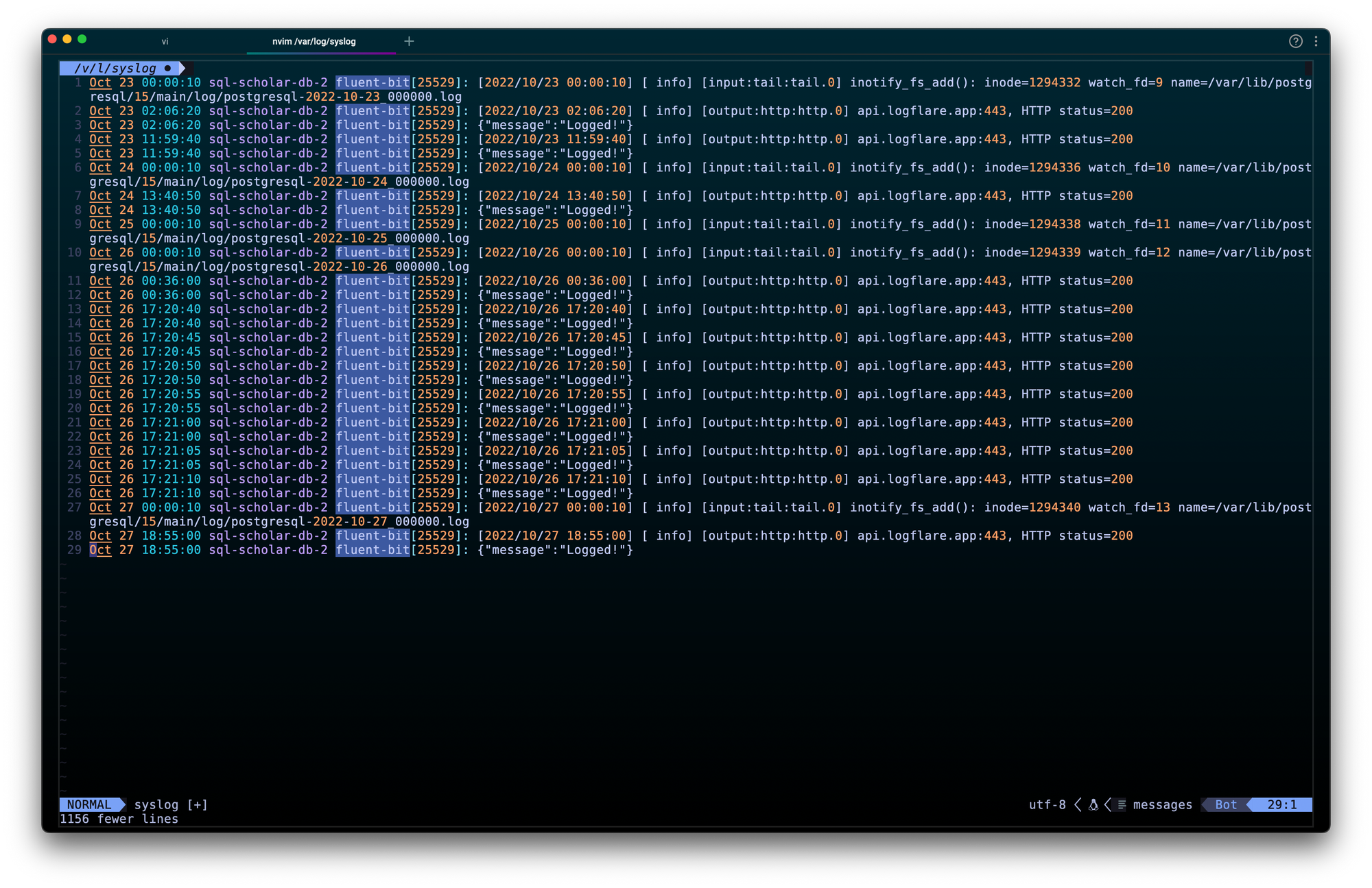Add a new terminal tab with plus

409,41
